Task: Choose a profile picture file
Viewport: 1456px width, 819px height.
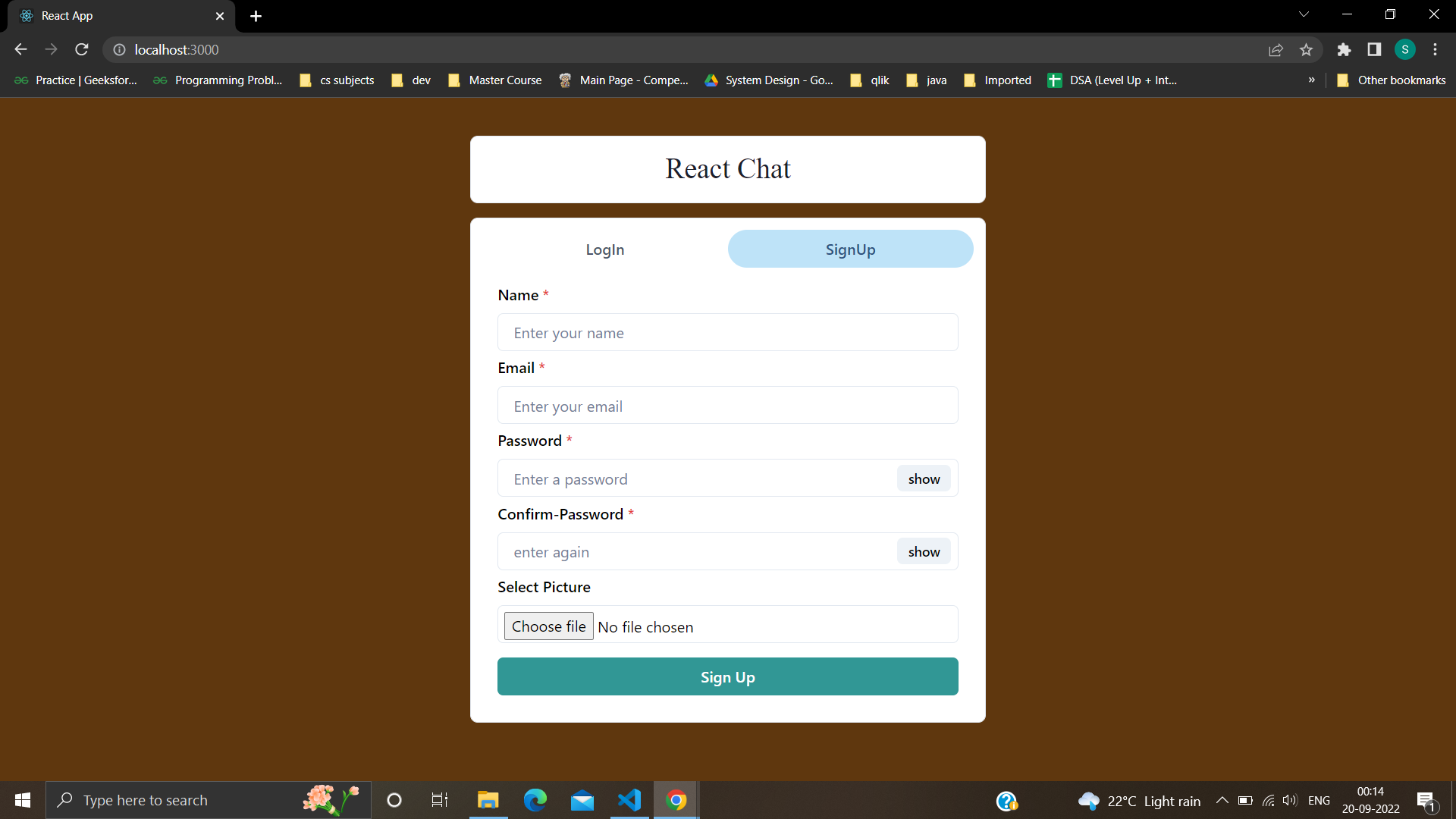Action: [x=548, y=626]
